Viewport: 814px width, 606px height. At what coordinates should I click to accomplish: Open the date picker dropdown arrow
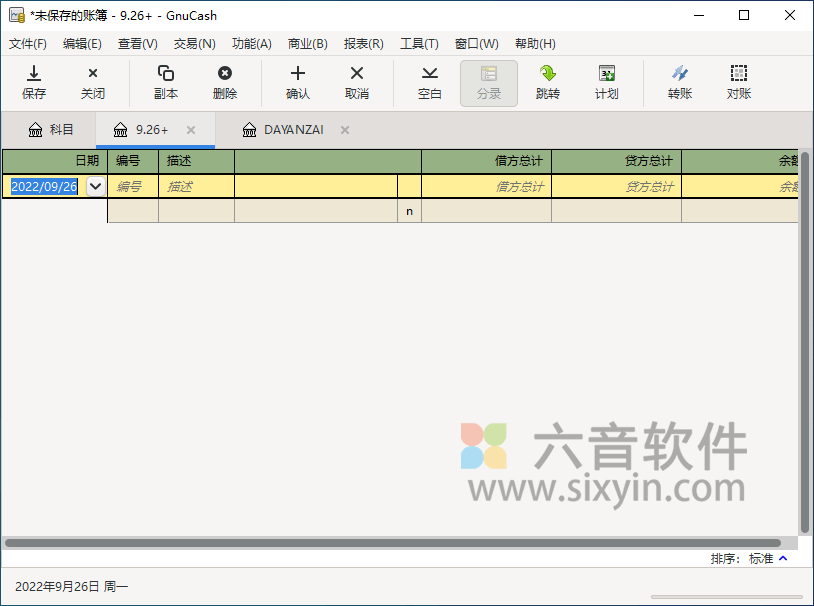95,186
